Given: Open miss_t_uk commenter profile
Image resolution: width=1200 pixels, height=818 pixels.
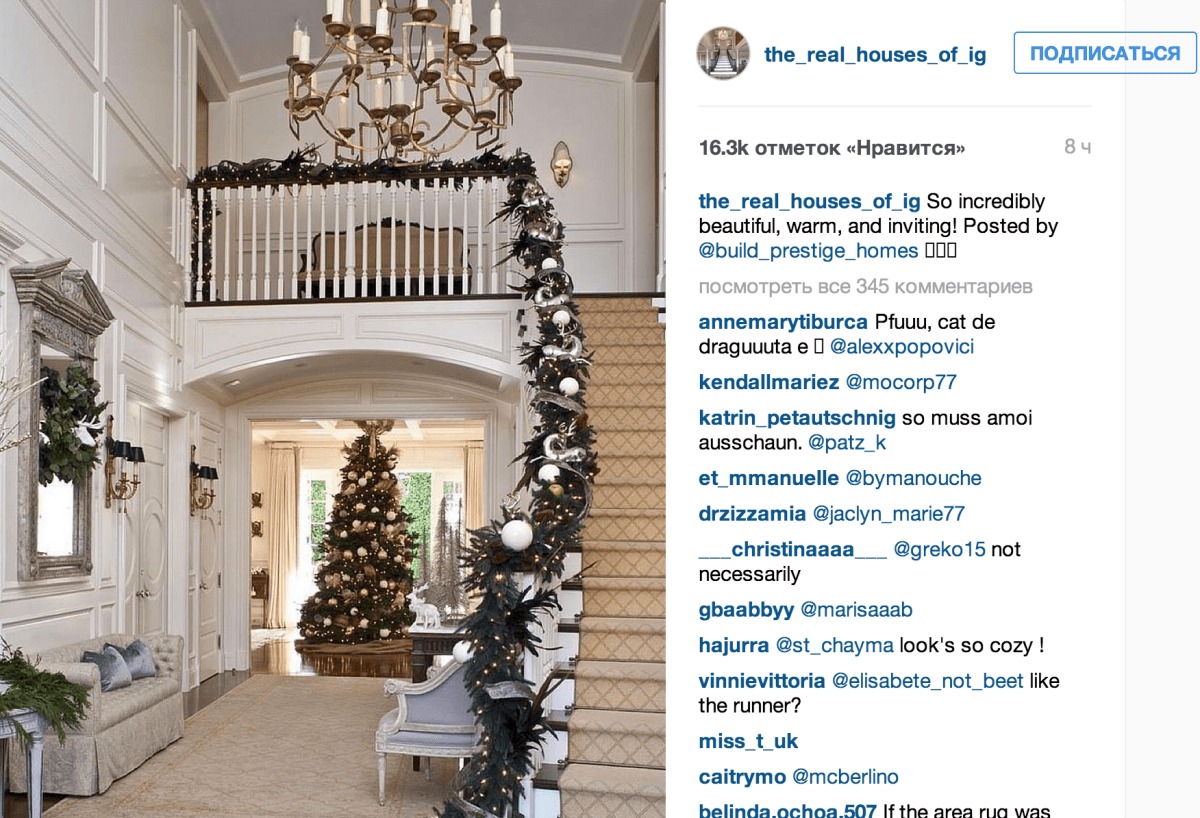Looking at the screenshot, I should click(x=748, y=742).
